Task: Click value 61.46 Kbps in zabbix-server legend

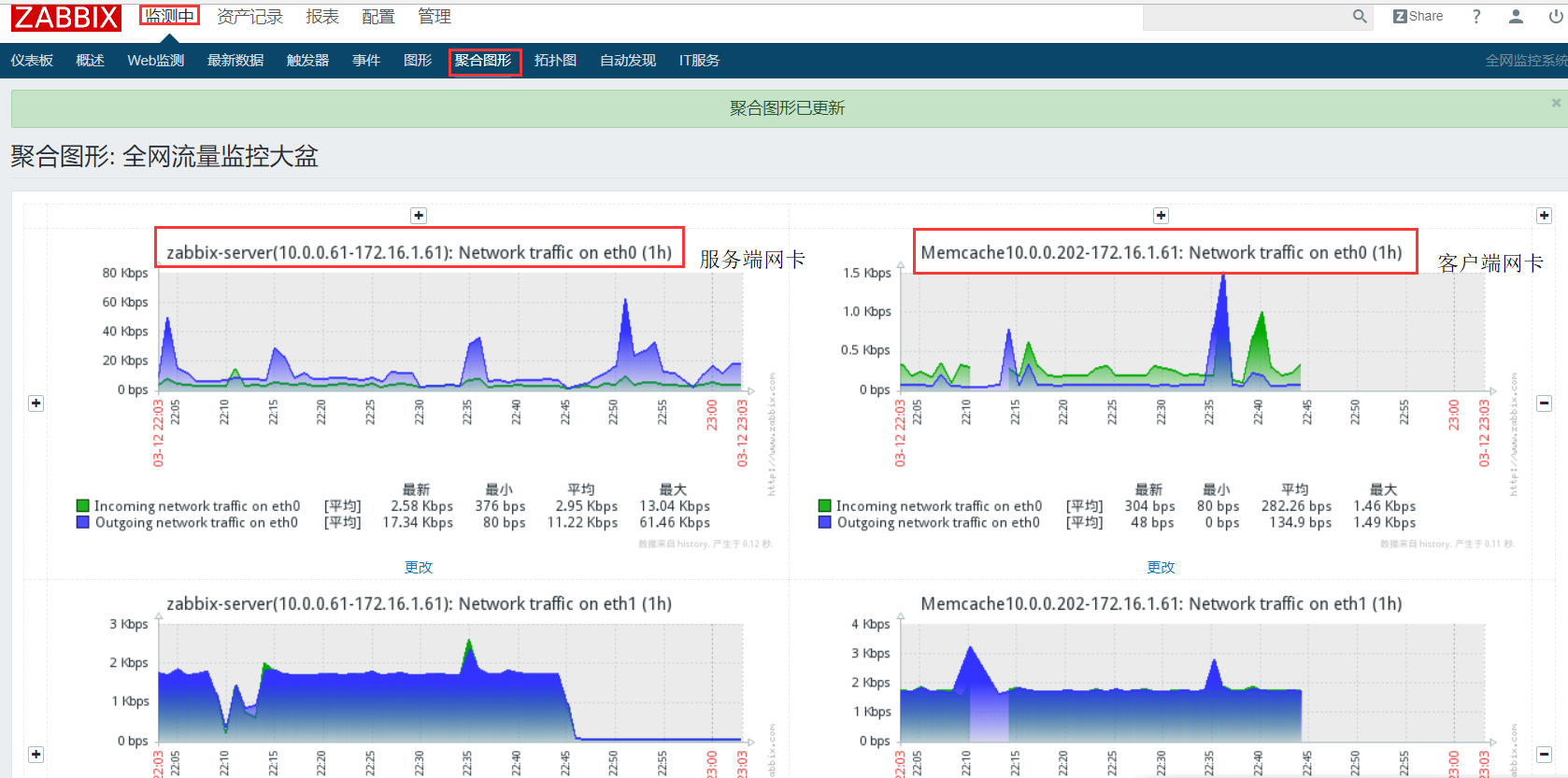Action: coord(675,523)
